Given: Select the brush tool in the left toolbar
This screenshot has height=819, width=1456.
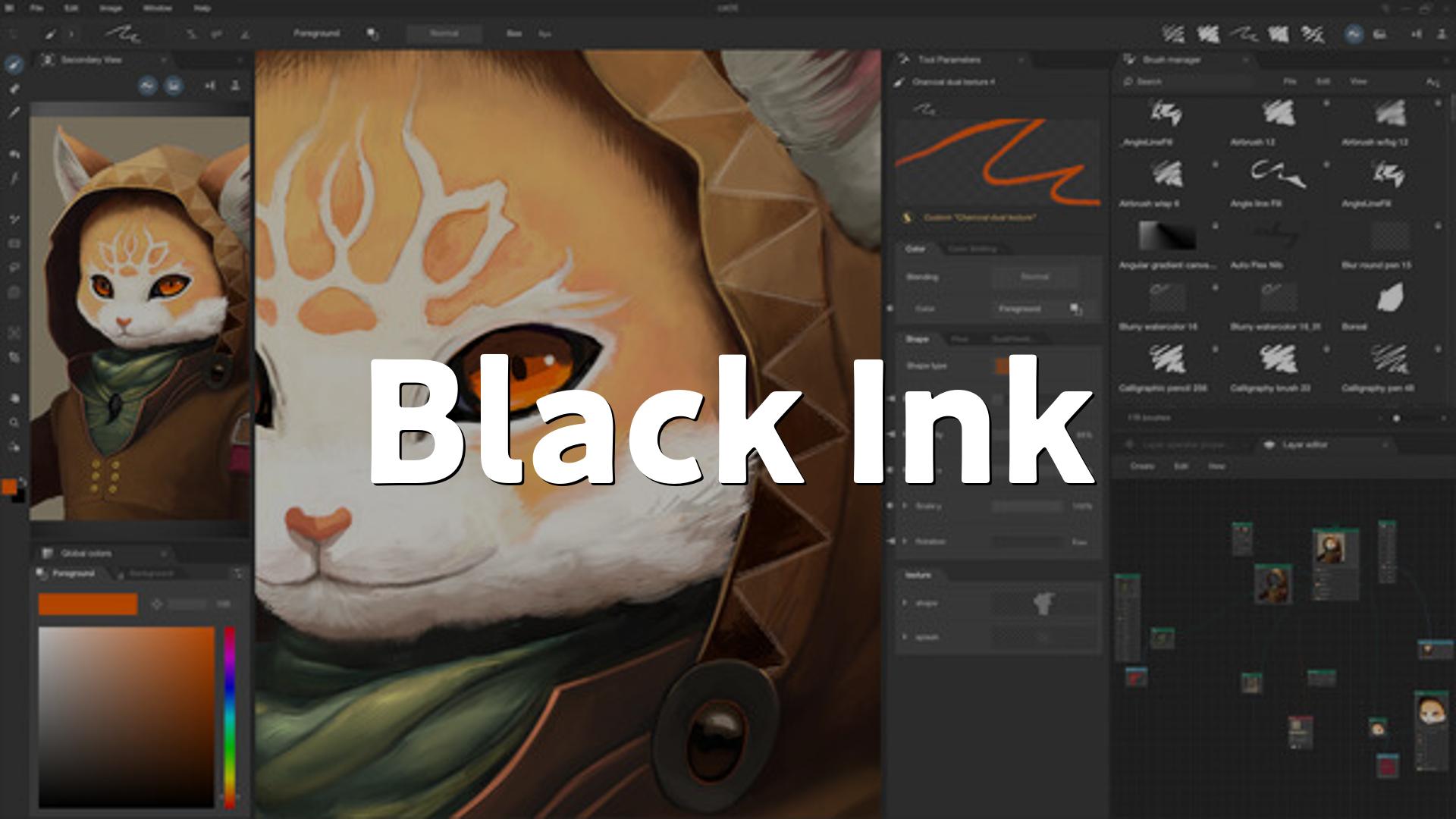Looking at the screenshot, I should point(14,64).
